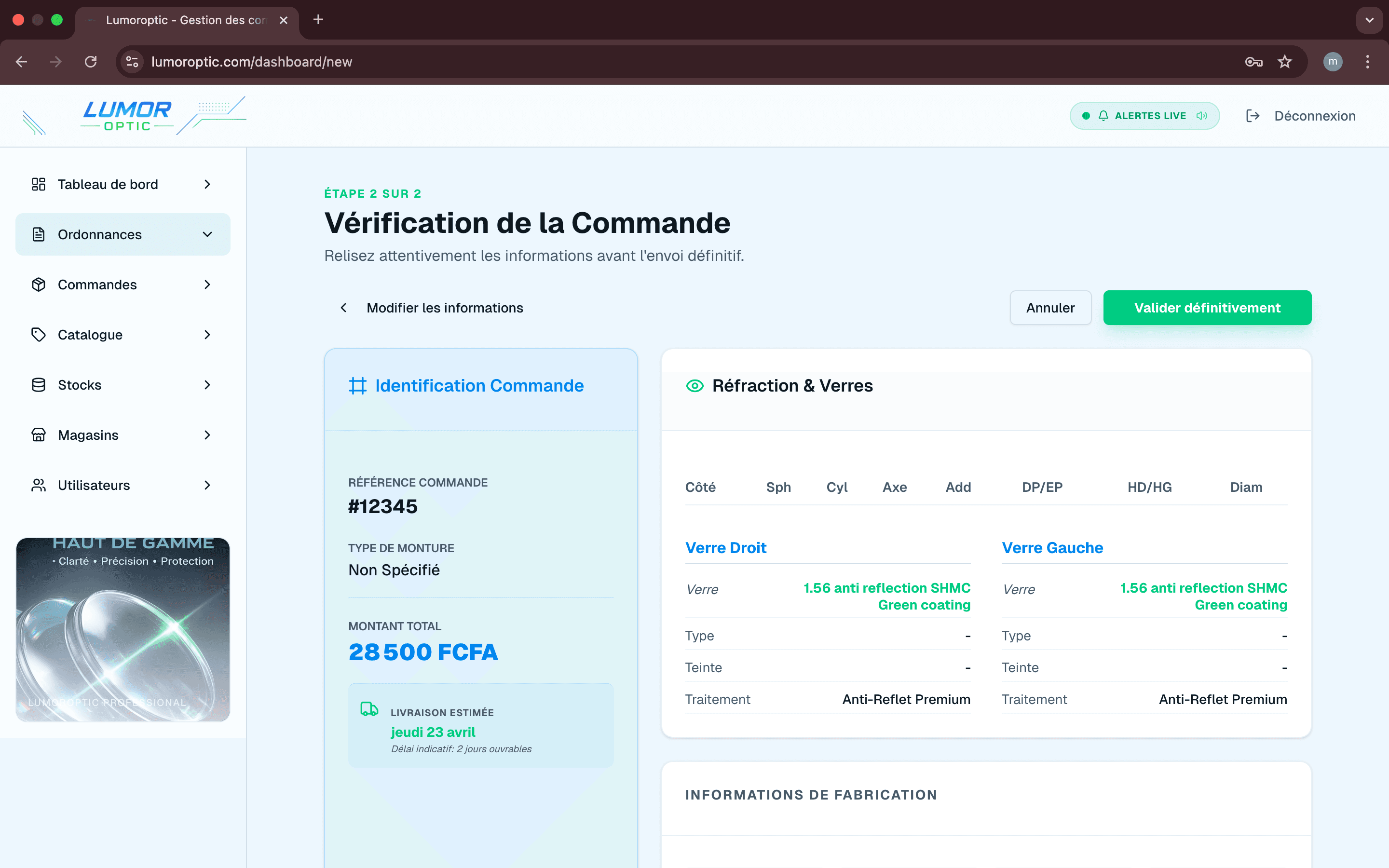Click Verre Gauche's lens name 1.56 anti reflection
The image size is (1389, 868).
tap(1203, 597)
